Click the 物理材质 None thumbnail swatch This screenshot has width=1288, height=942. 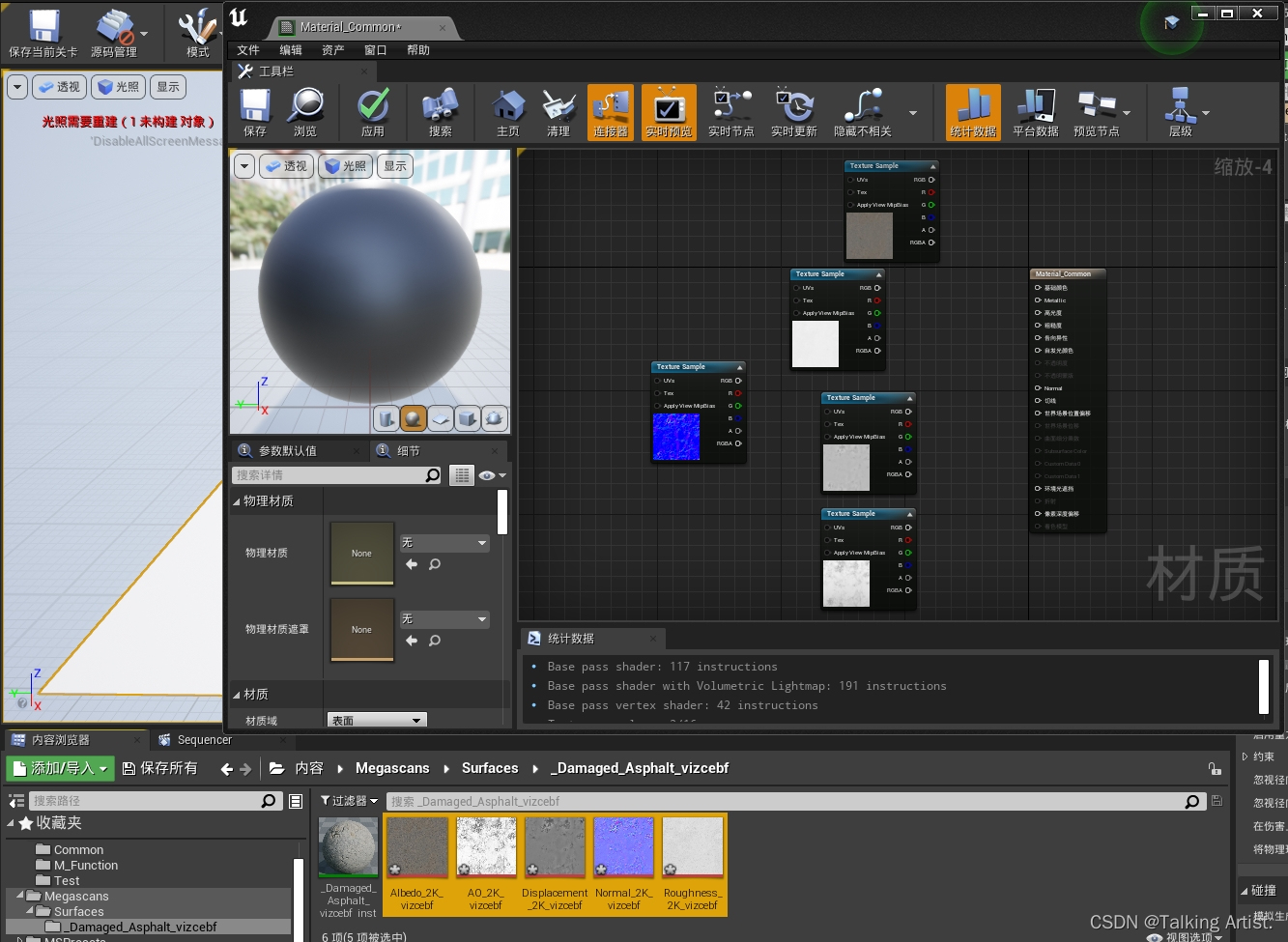point(362,554)
